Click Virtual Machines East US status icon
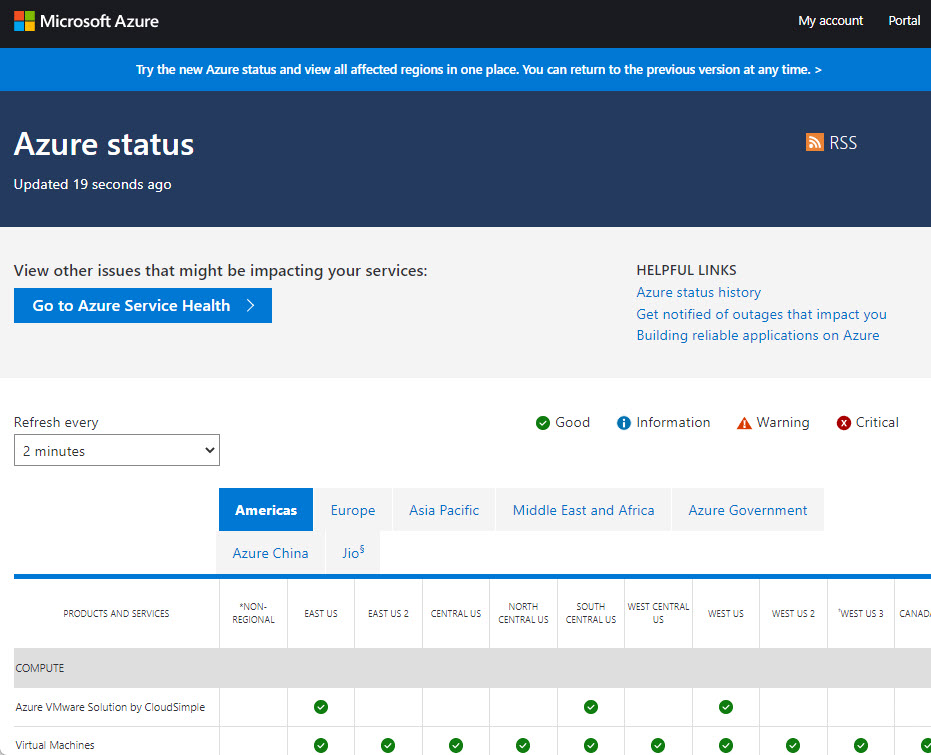This screenshot has height=755, width=931. pyautogui.click(x=321, y=745)
